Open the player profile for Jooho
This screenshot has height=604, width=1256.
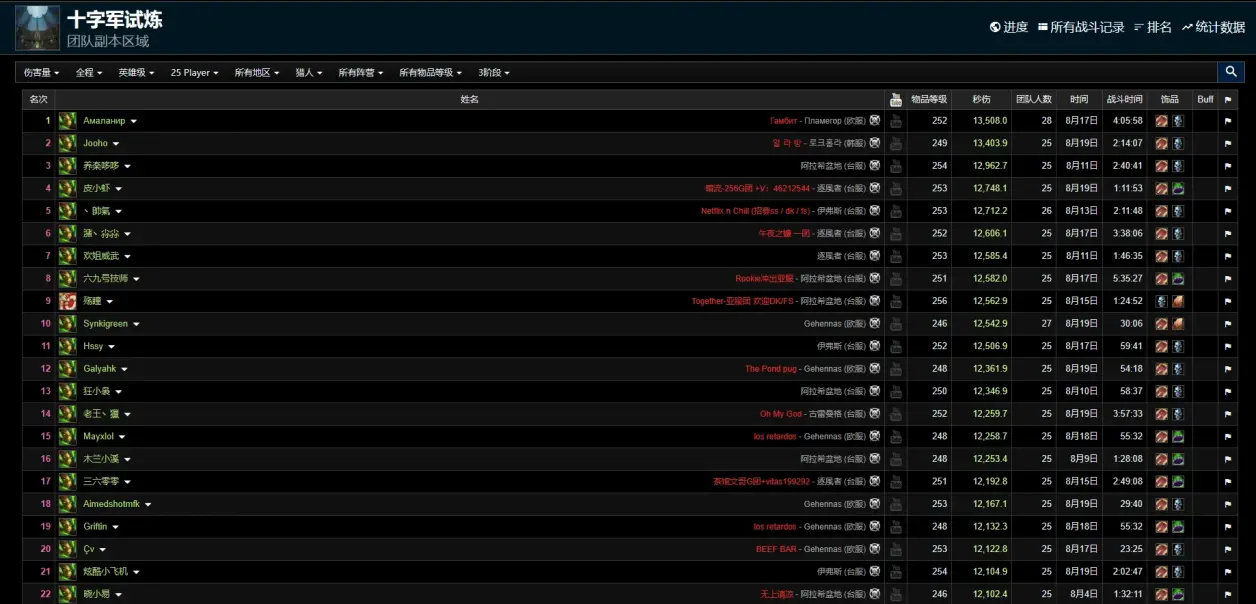[x=95, y=143]
